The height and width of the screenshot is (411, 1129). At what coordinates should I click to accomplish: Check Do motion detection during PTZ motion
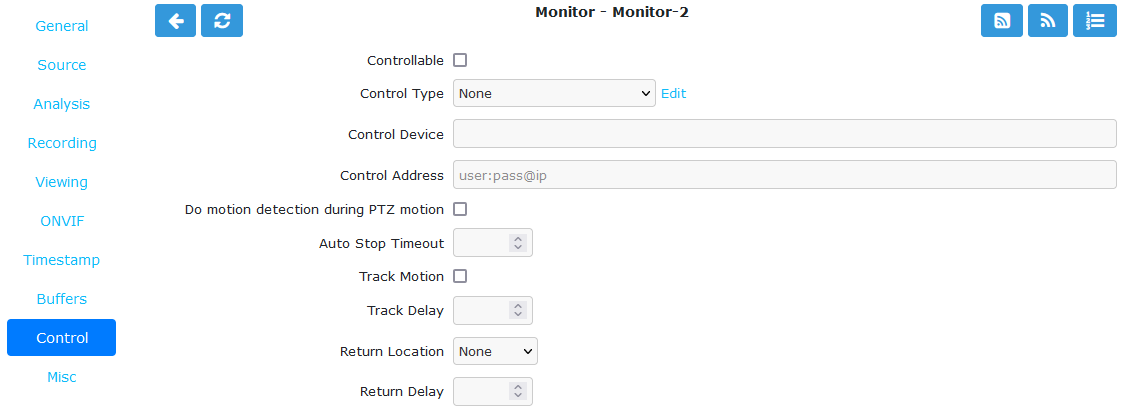pos(459,209)
